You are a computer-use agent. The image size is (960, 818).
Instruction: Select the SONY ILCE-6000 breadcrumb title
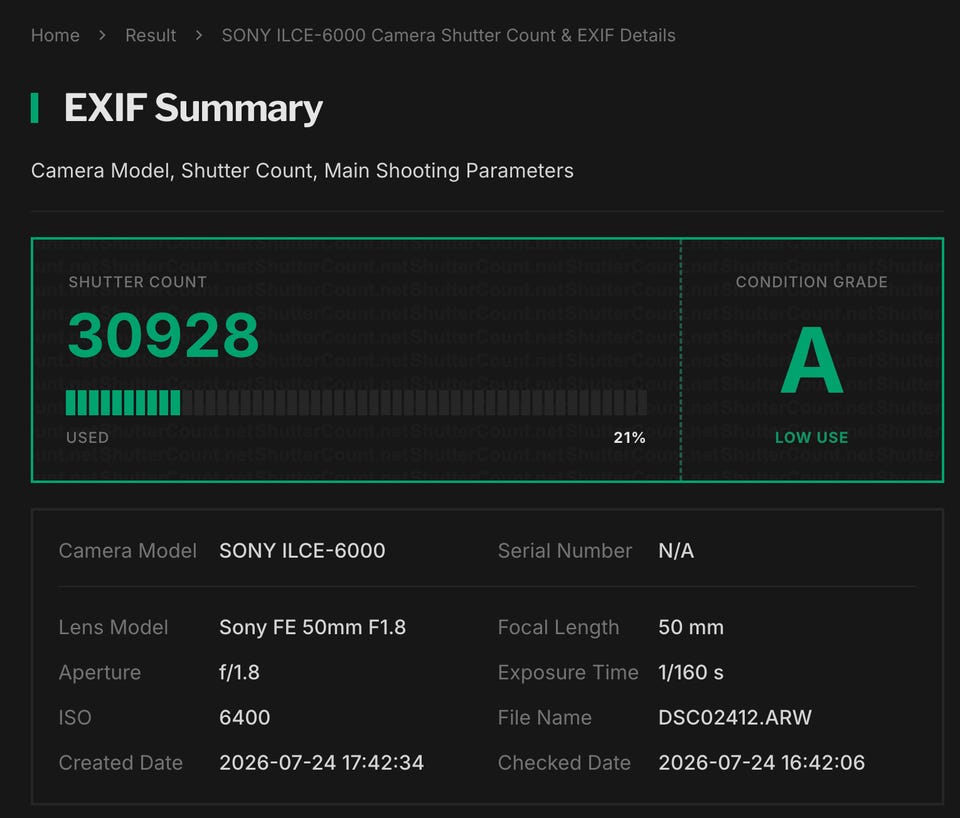[x=448, y=36]
